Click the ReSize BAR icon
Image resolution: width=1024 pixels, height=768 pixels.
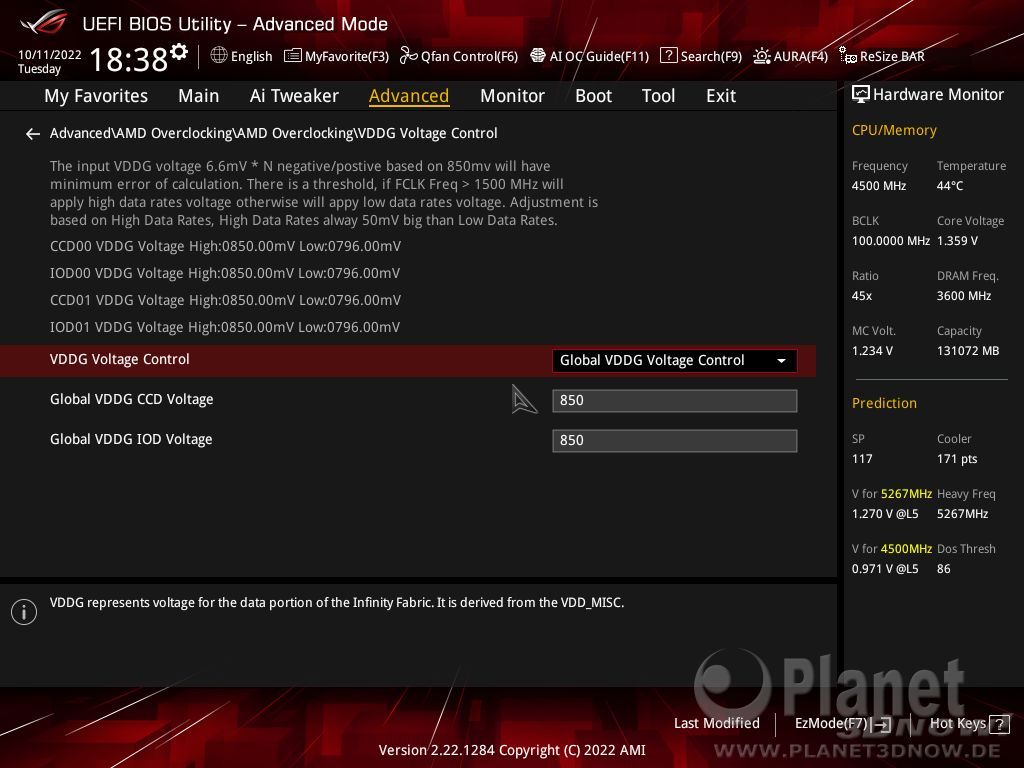(x=848, y=56)
